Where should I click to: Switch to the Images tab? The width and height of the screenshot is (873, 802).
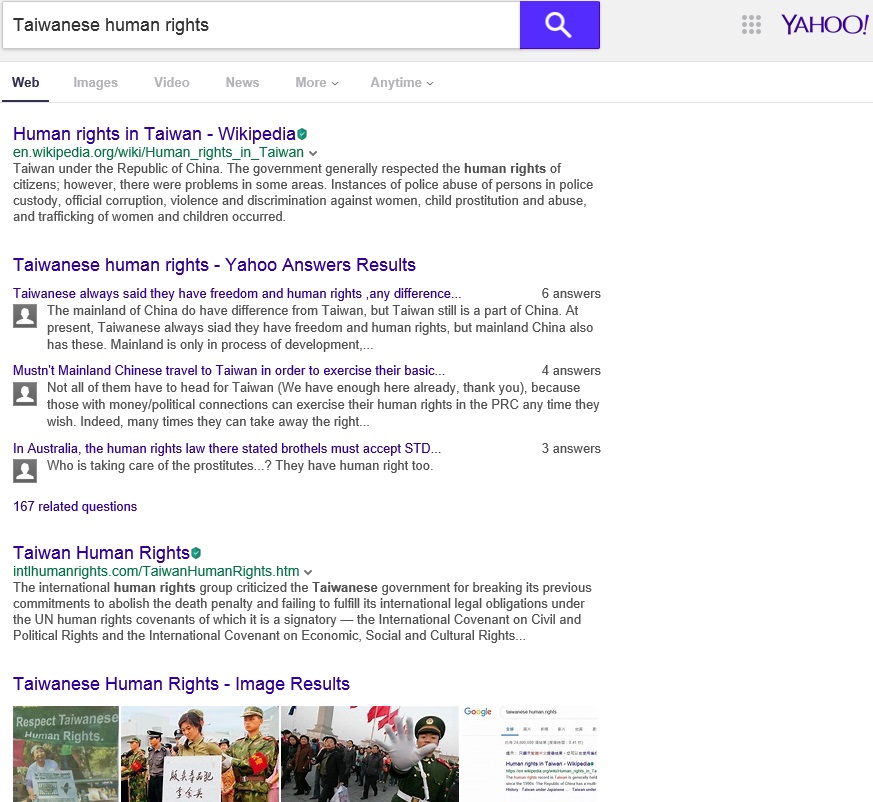point(95,83)
